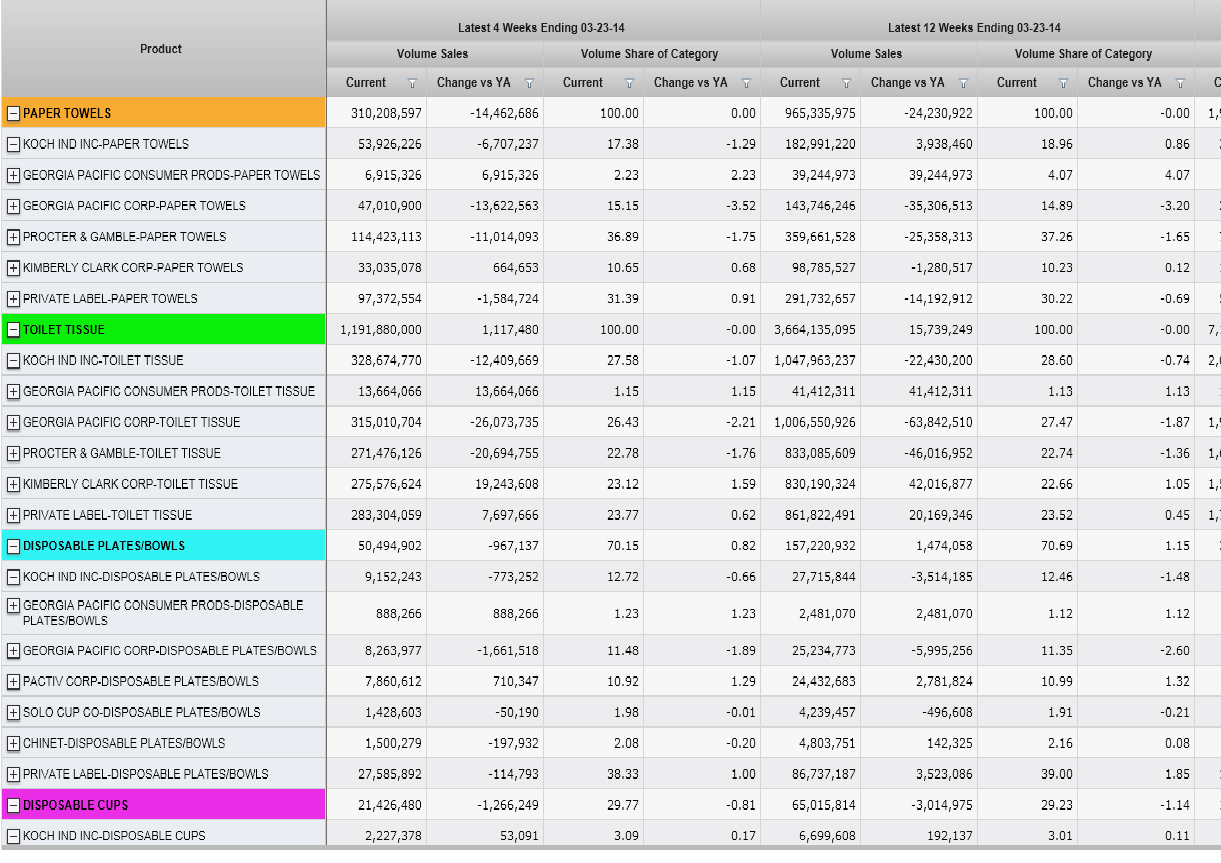Click the magenta DISPOSABLE CUPS category label
The image size is (1221, 863).
76,805
